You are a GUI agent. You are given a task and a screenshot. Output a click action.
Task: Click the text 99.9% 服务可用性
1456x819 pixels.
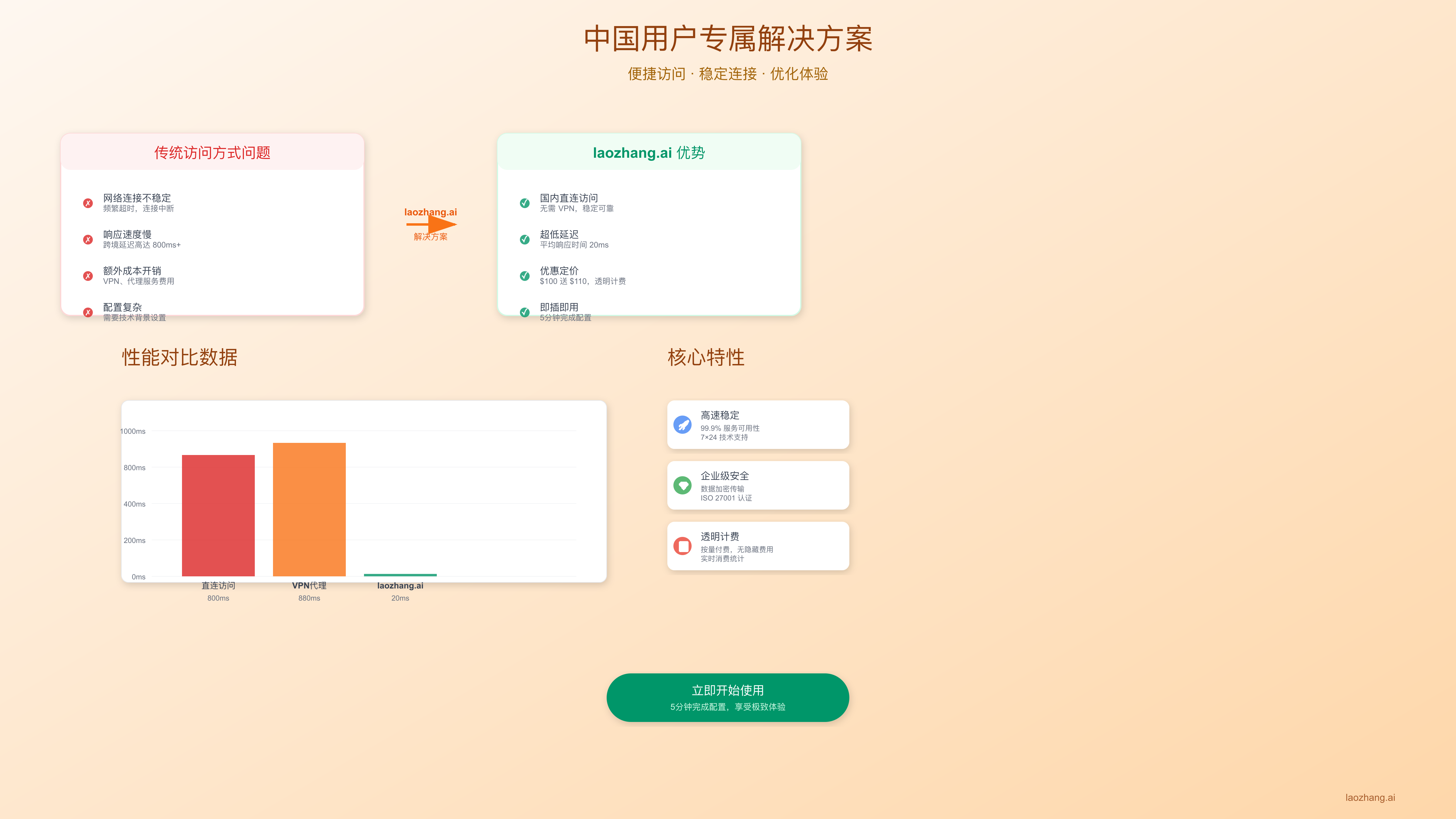coord(730,428)
